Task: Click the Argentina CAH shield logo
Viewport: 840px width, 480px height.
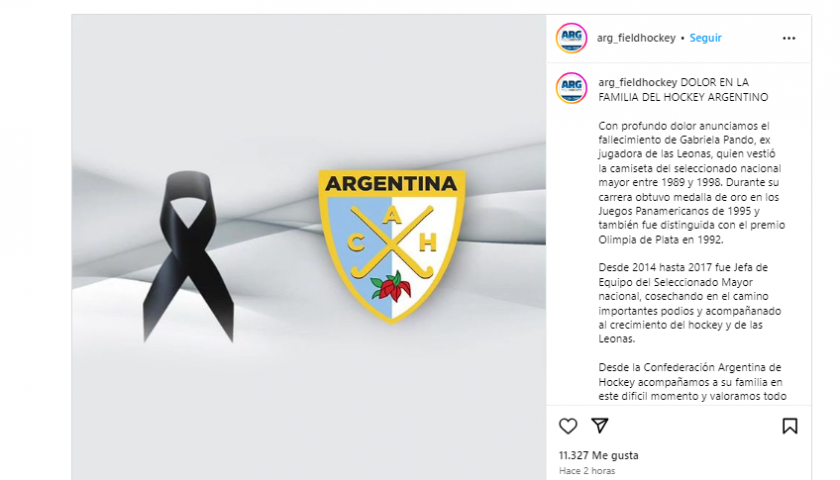Action: point(392,246)
